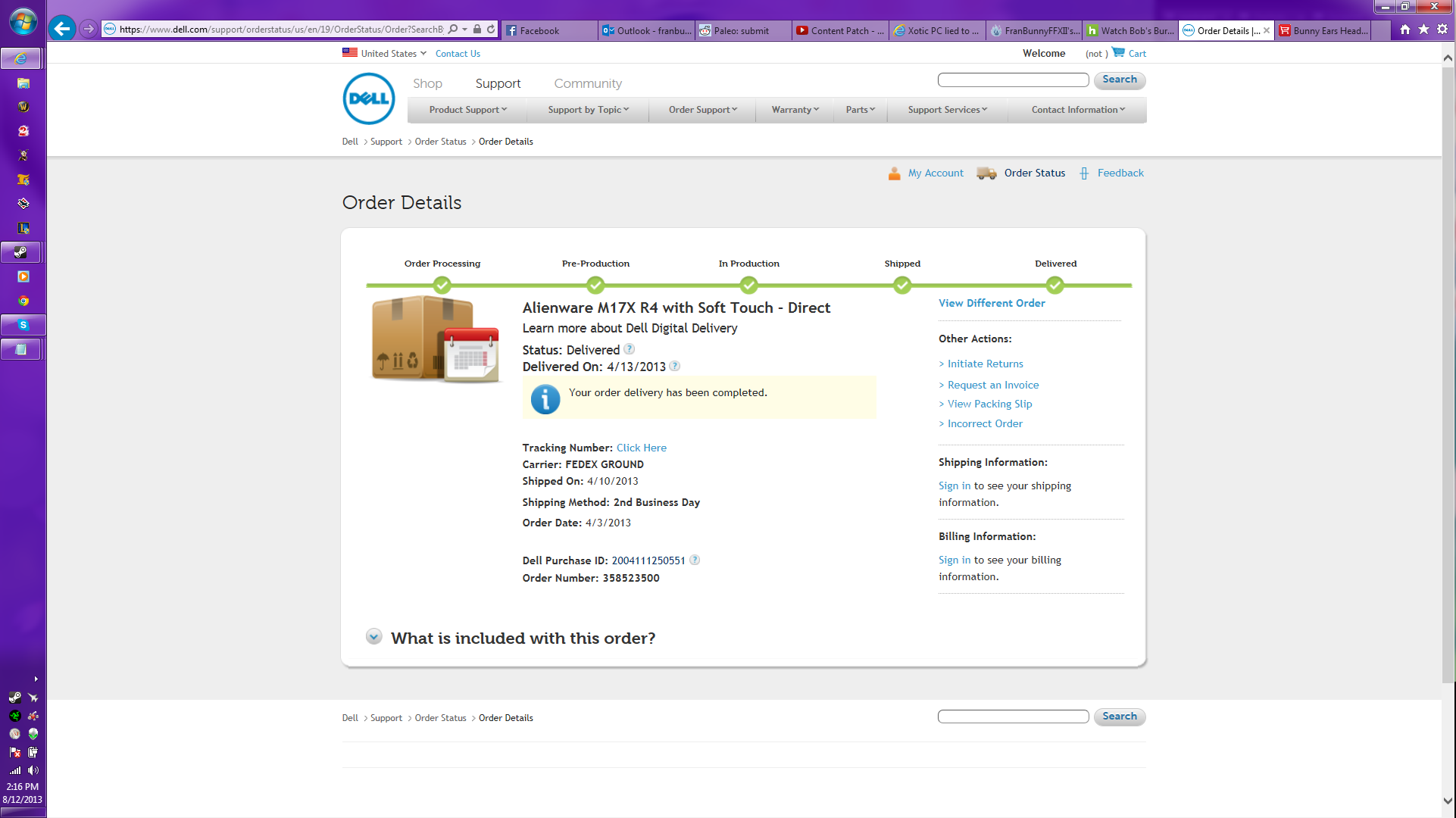Viewport: 1456px width, 818px height.
Task: Click View Different Order link
Action: [992, 303]
